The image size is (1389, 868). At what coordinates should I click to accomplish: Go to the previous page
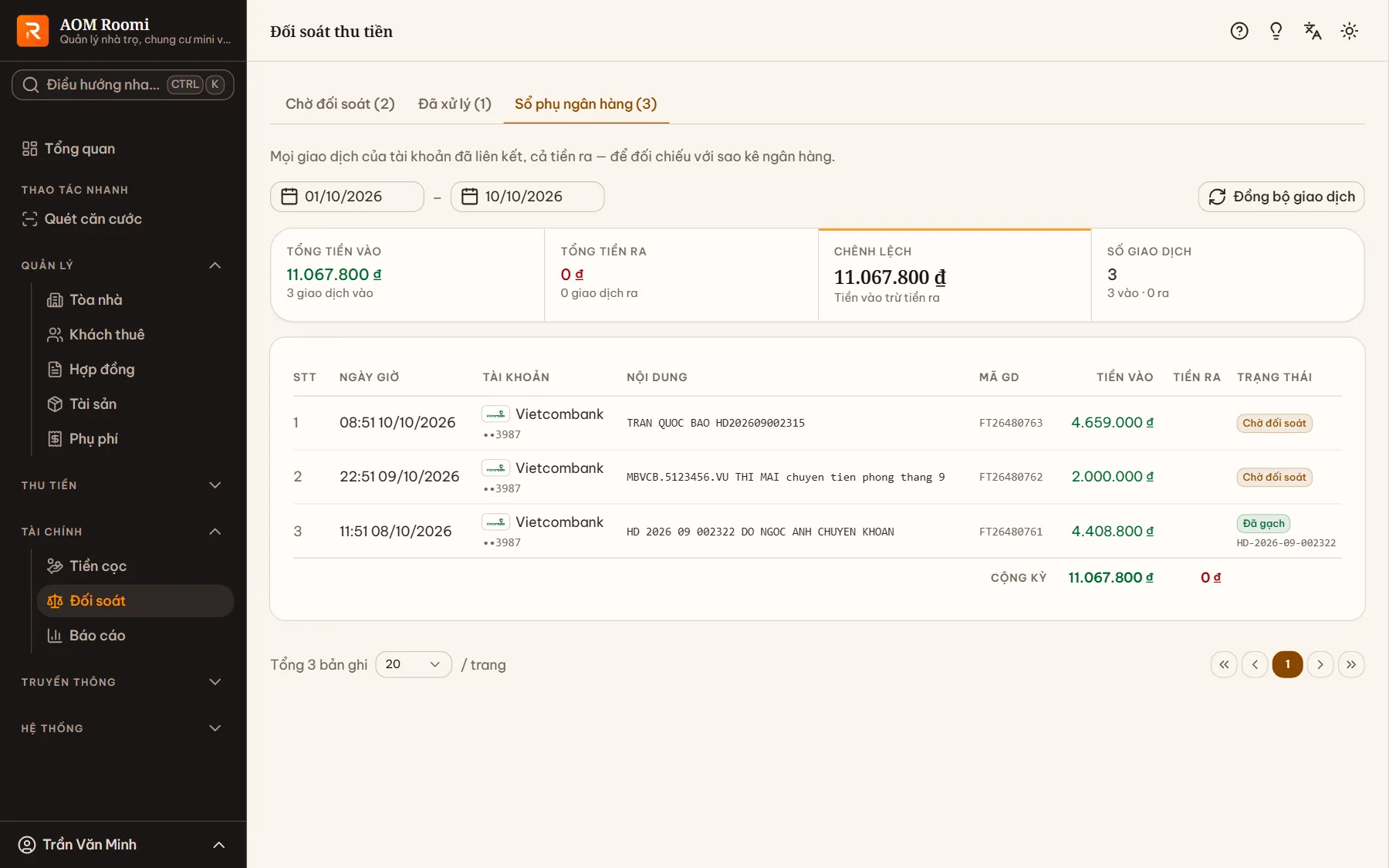pos(1255,664)
